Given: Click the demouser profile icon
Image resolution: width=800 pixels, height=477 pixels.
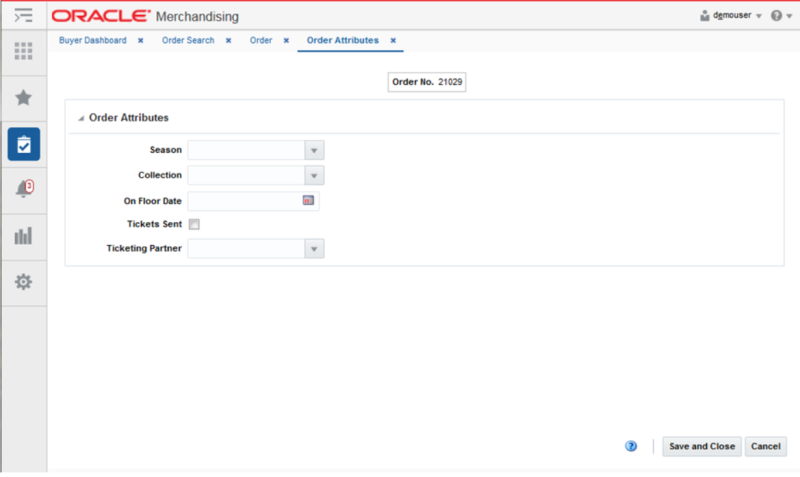Looking at the screenshot, I should pos(705,16).
